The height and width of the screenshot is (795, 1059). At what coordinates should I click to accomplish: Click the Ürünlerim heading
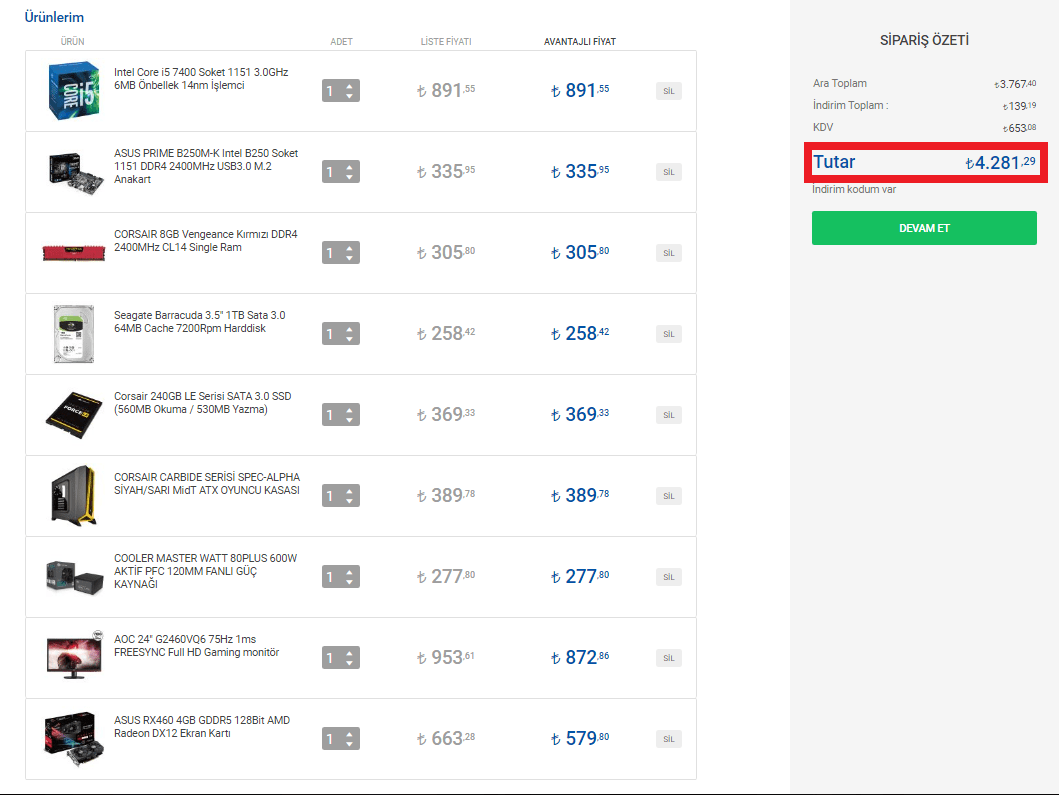click(x=54, y=18)
